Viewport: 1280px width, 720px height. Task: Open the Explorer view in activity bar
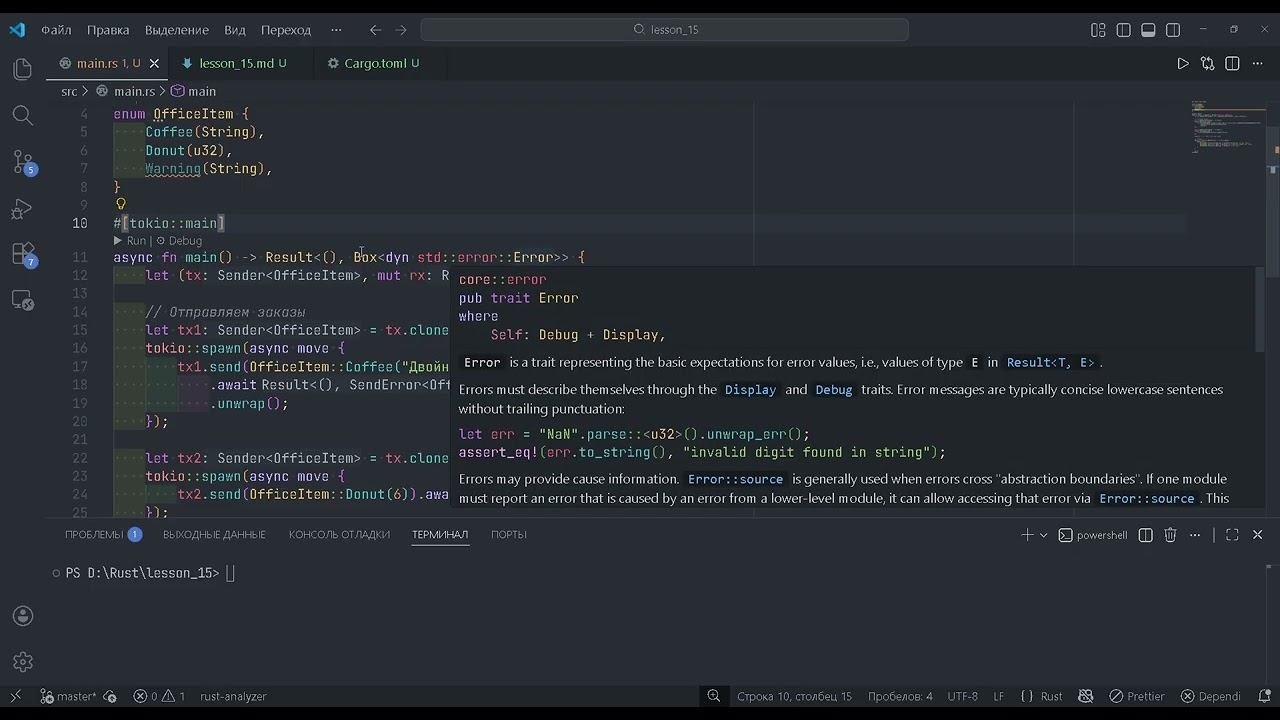[23, 69]
